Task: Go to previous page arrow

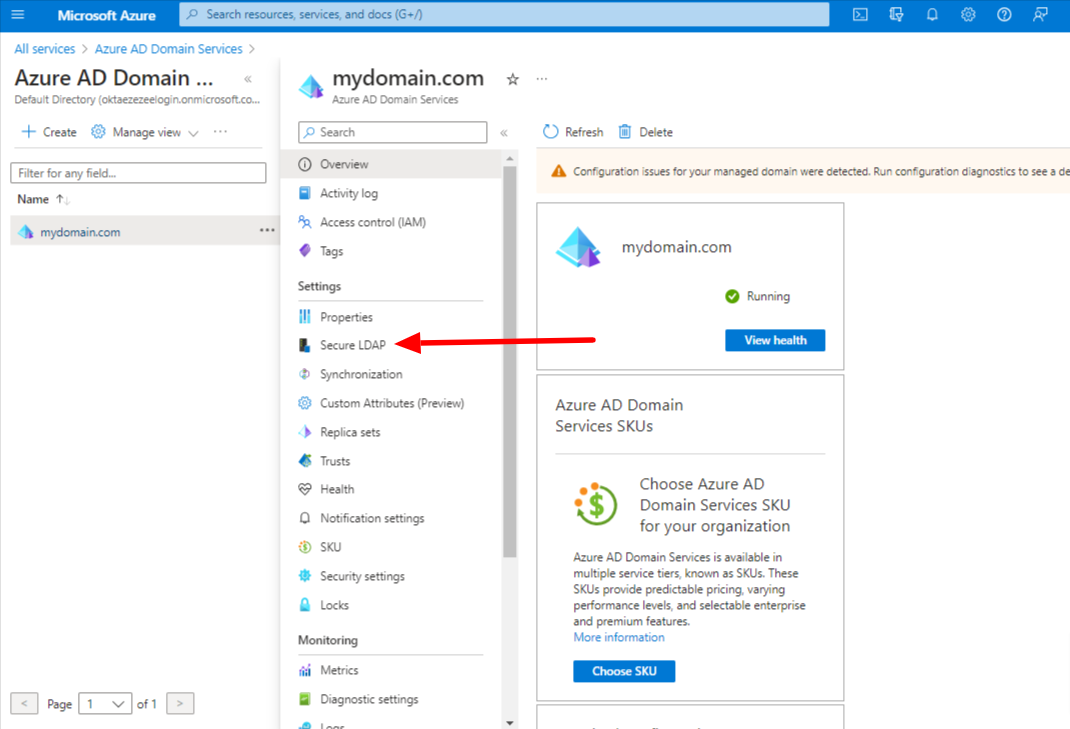Action: [x=24, y=703]
